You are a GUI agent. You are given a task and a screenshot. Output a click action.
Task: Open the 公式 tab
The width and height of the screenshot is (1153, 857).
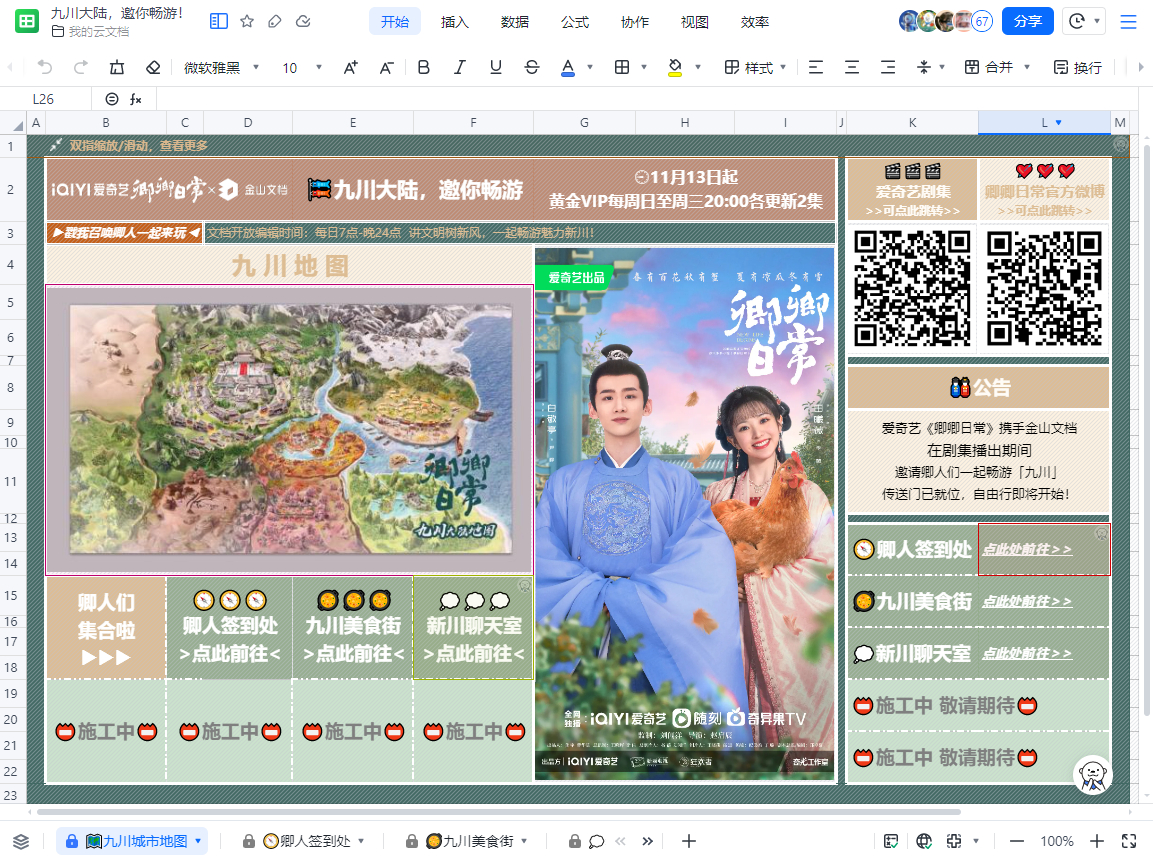coord(575,22)
